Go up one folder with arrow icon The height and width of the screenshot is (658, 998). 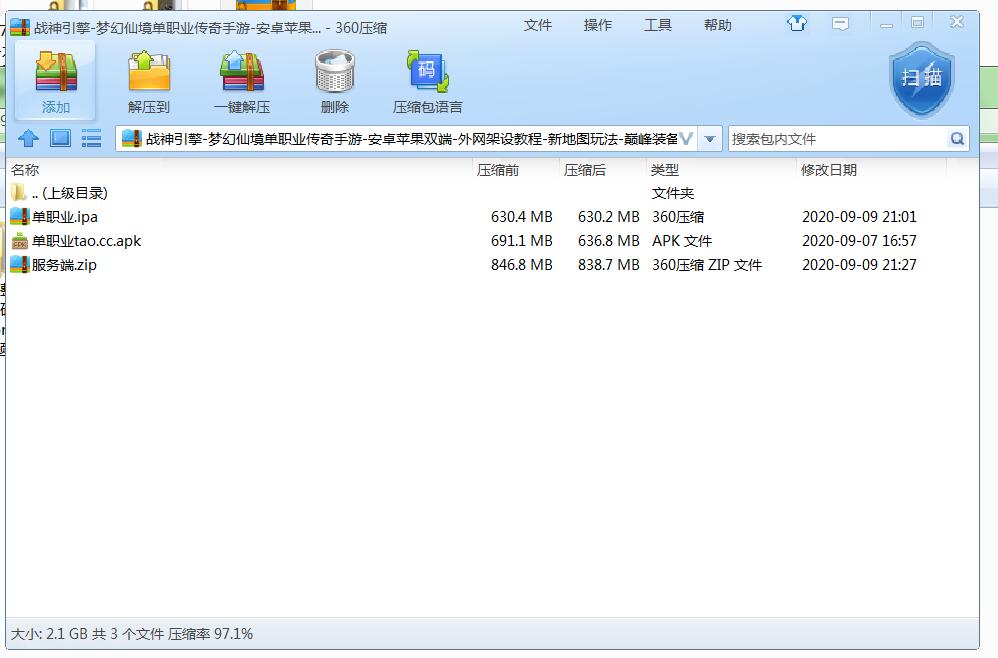point(29,139)
